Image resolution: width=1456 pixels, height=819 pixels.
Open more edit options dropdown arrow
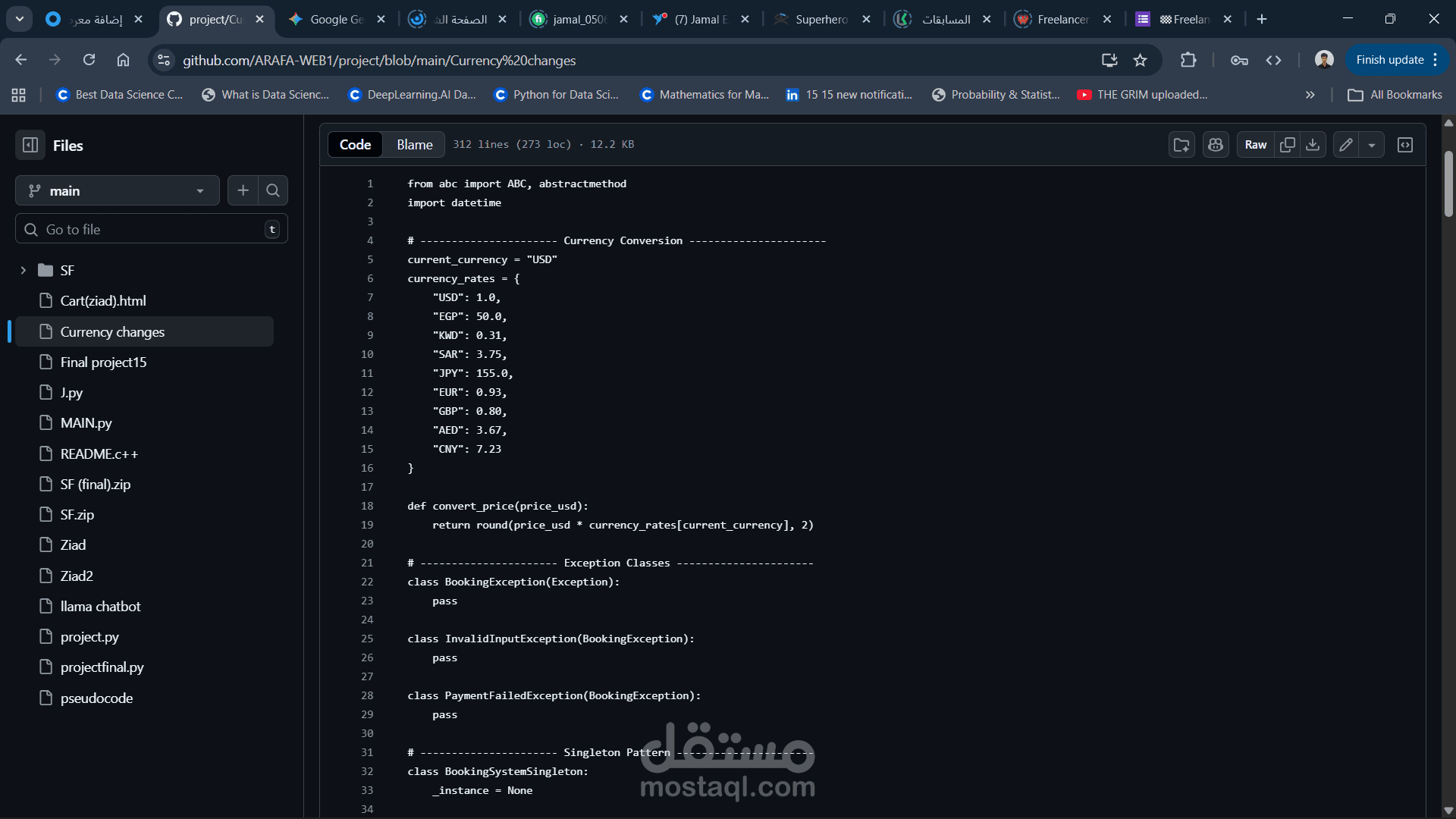(x=1372, y=145)
